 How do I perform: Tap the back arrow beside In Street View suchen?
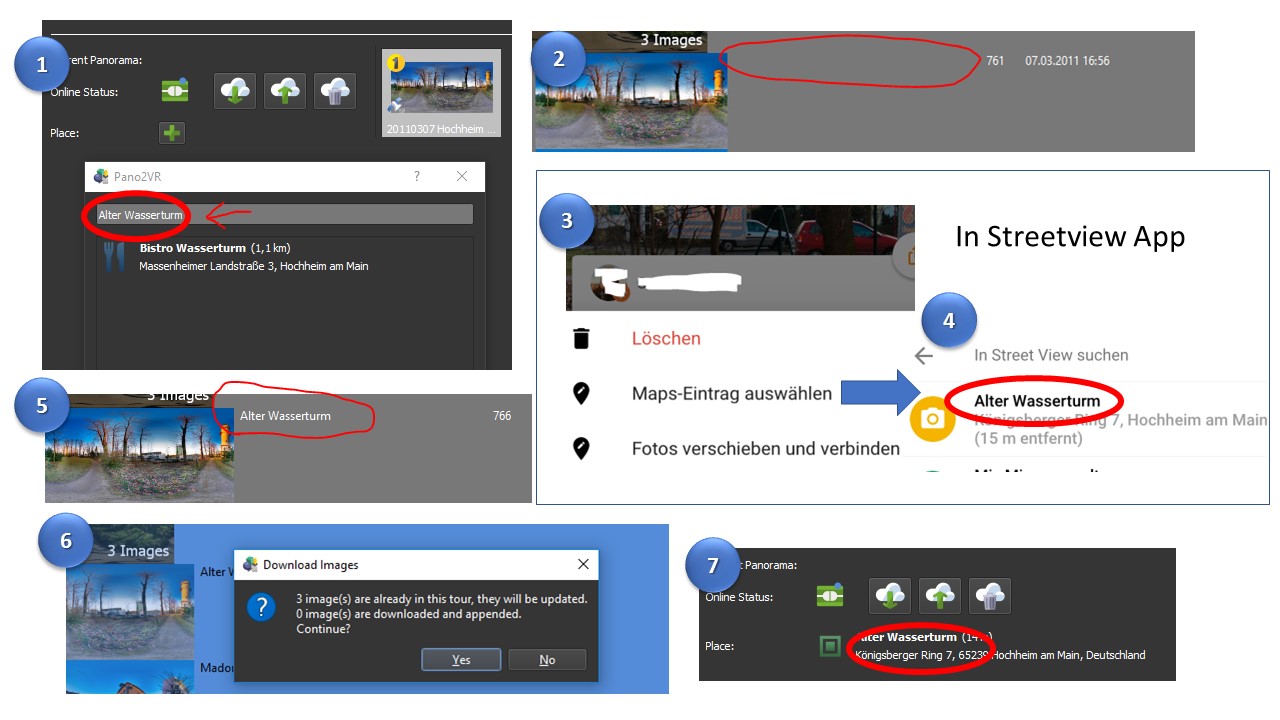tap(924, 355)
